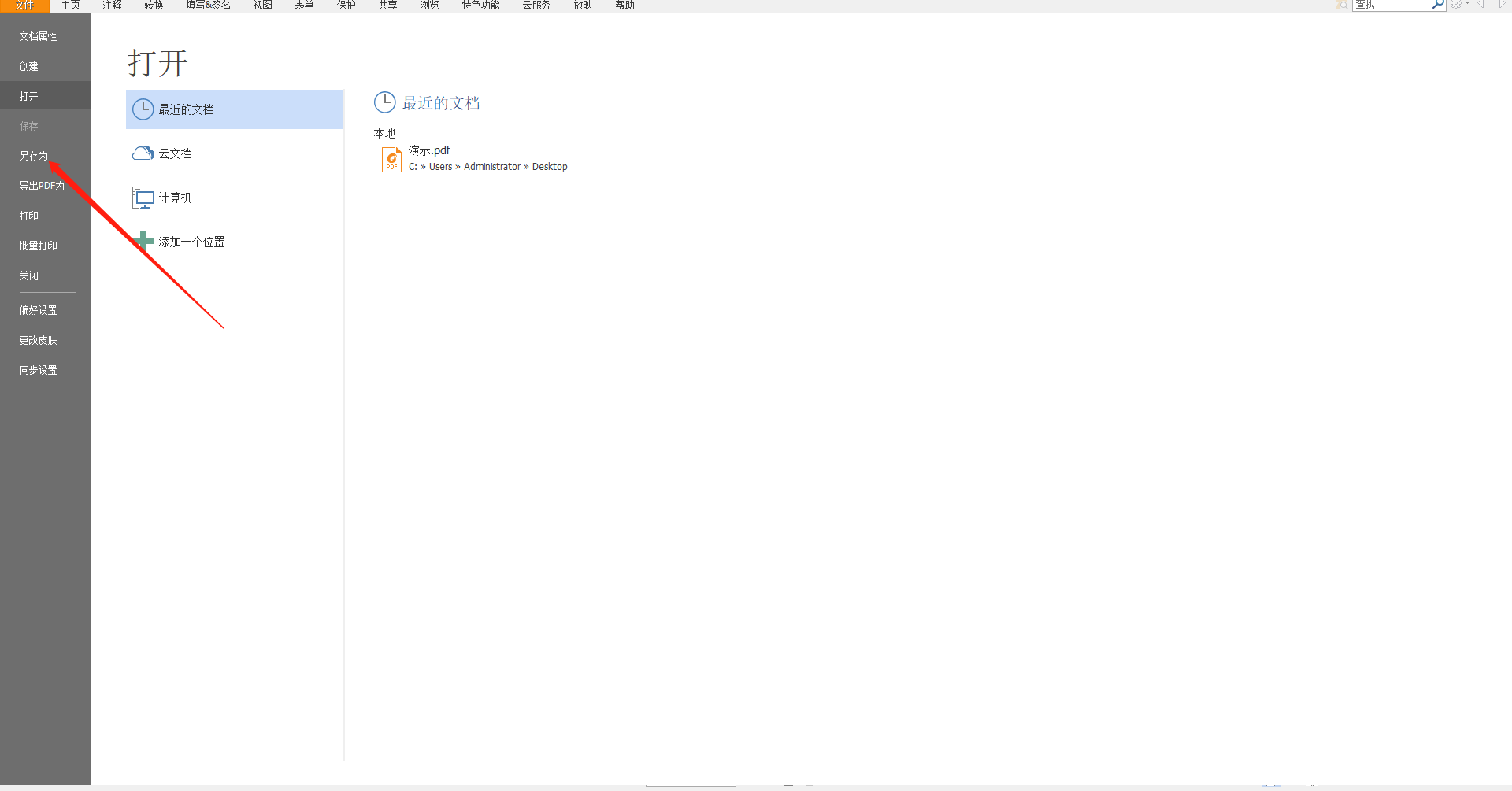This screenshot has height=791, width=1512.
Task: Click the magnifier search icon in 查找 box
Action: pos(1438,5)
